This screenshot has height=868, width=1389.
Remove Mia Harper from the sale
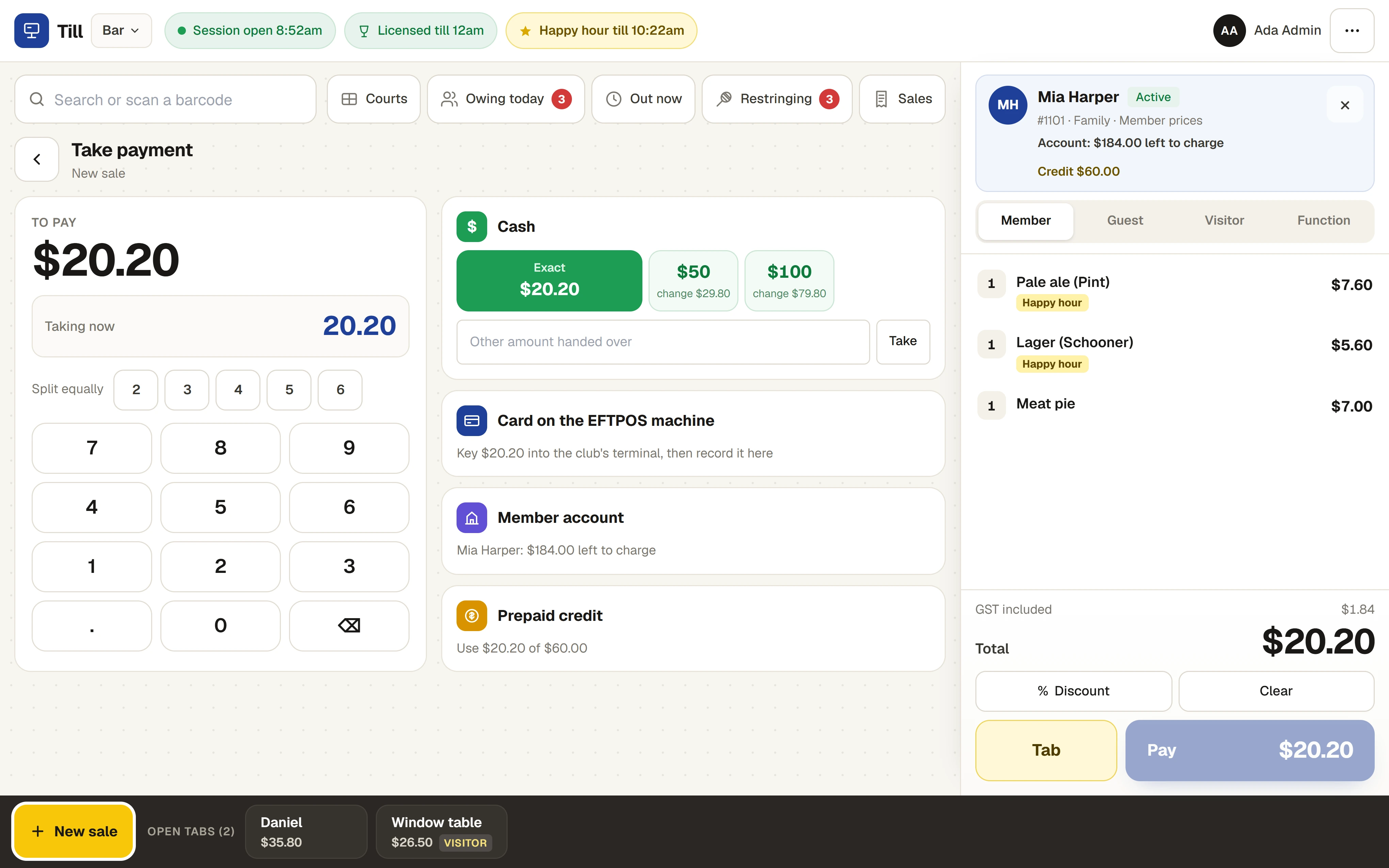(x=1345, y=105)
